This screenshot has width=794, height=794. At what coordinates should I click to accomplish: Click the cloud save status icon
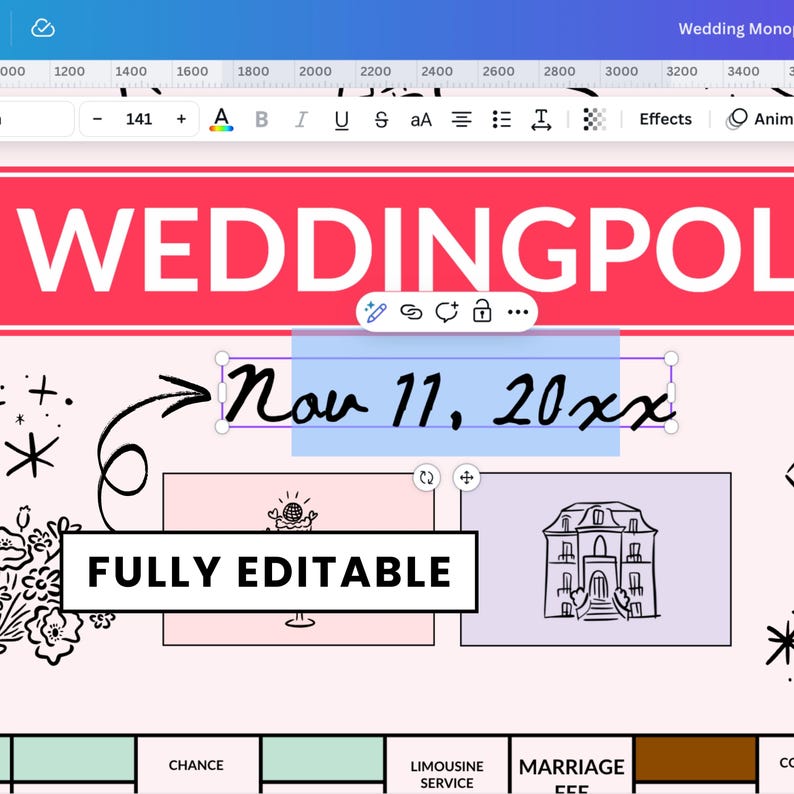[43, 28]
